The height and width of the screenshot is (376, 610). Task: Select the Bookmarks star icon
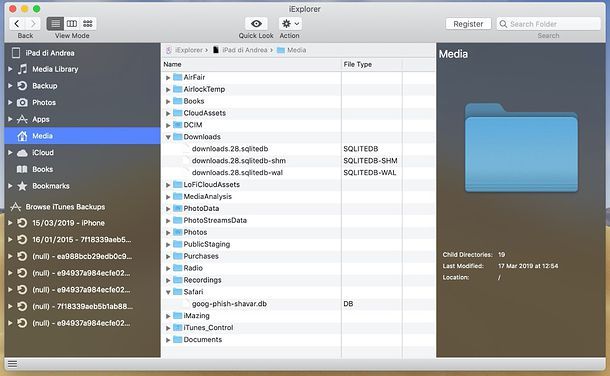pyautogui.click(x=23, y=186)
